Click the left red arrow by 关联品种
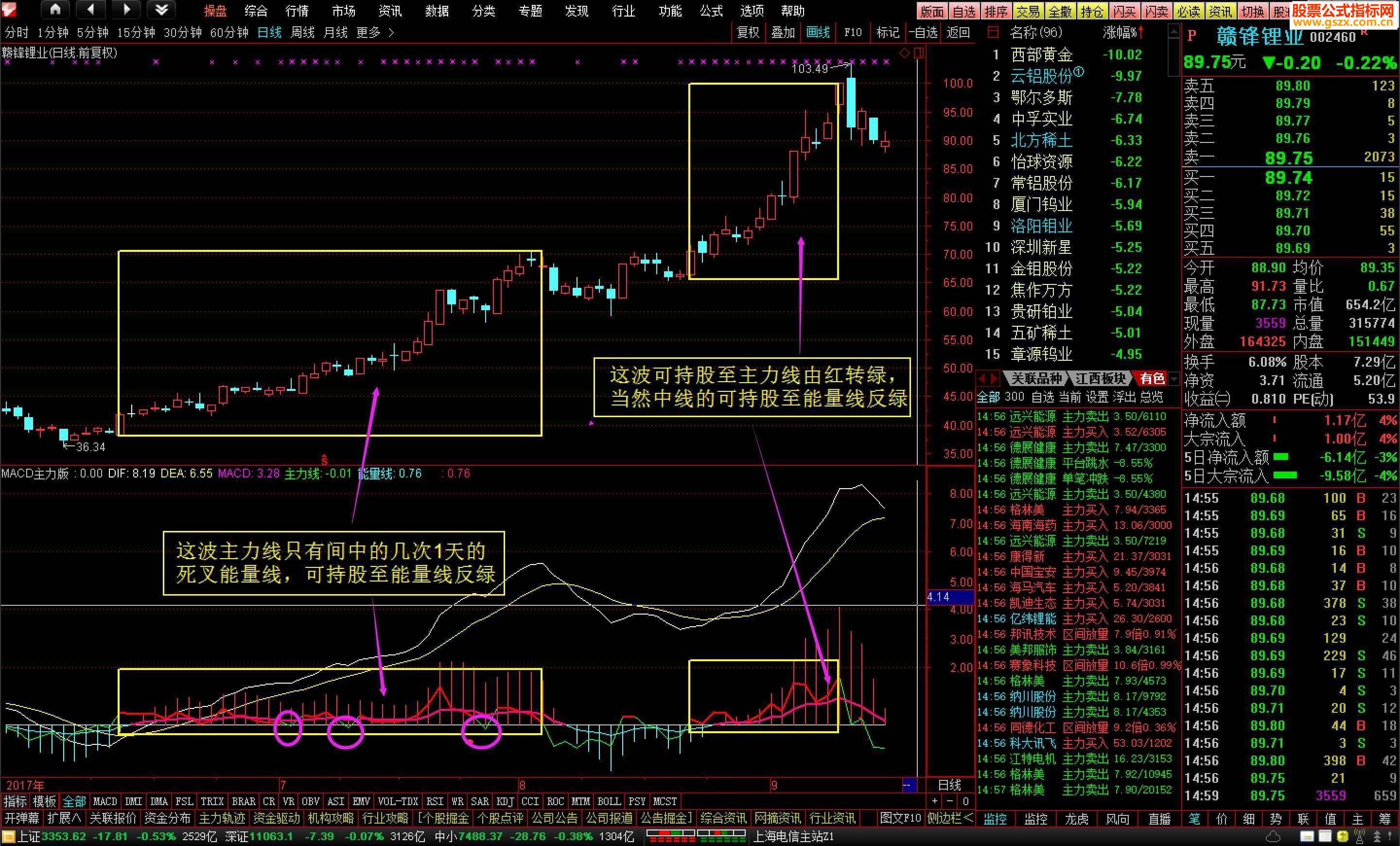This screenshot has width=1400, height=846. click(x=983, y=378)
